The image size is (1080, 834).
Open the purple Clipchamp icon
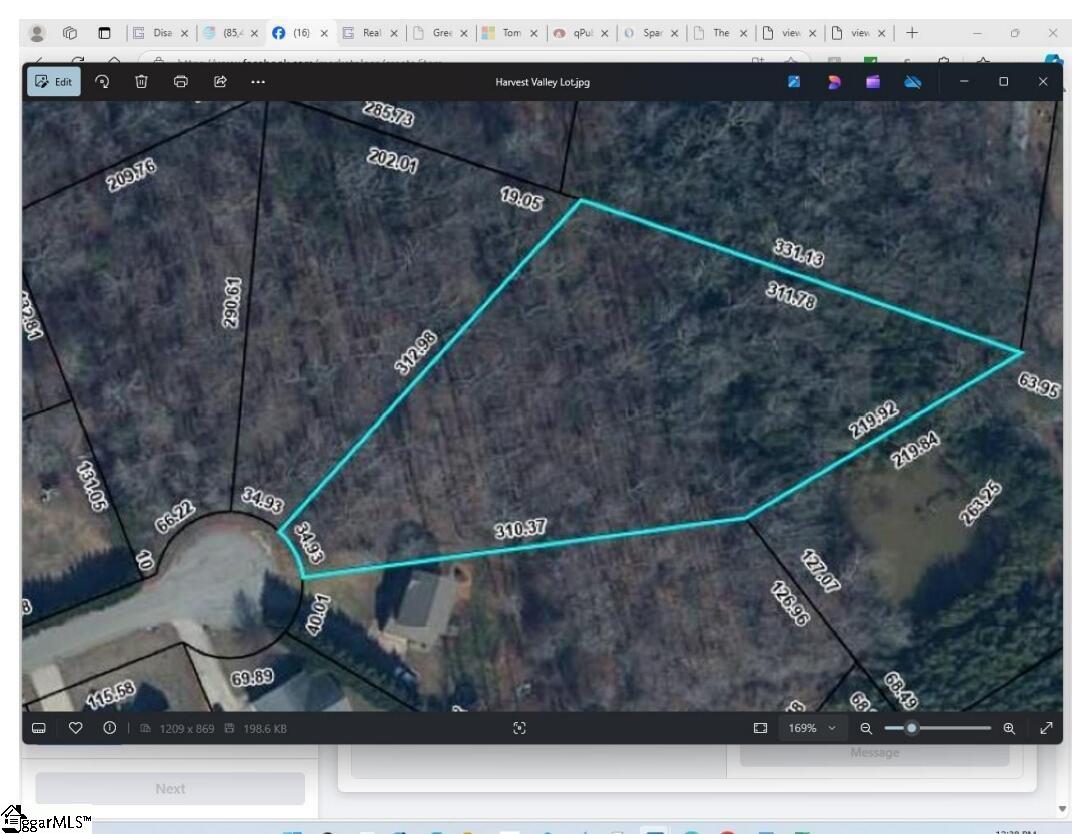873,82
